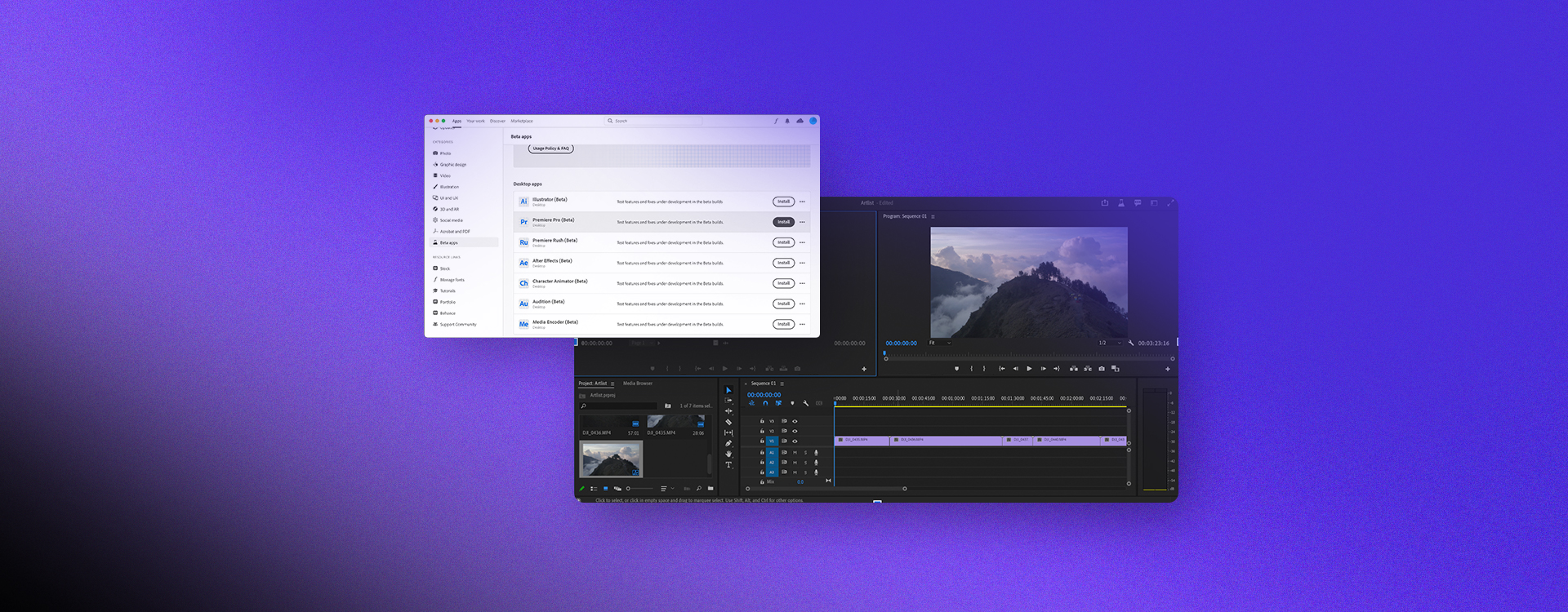Screen dimensions: 1568x612
Task: Click the New Bin folder icon
Action: point(710,489)
